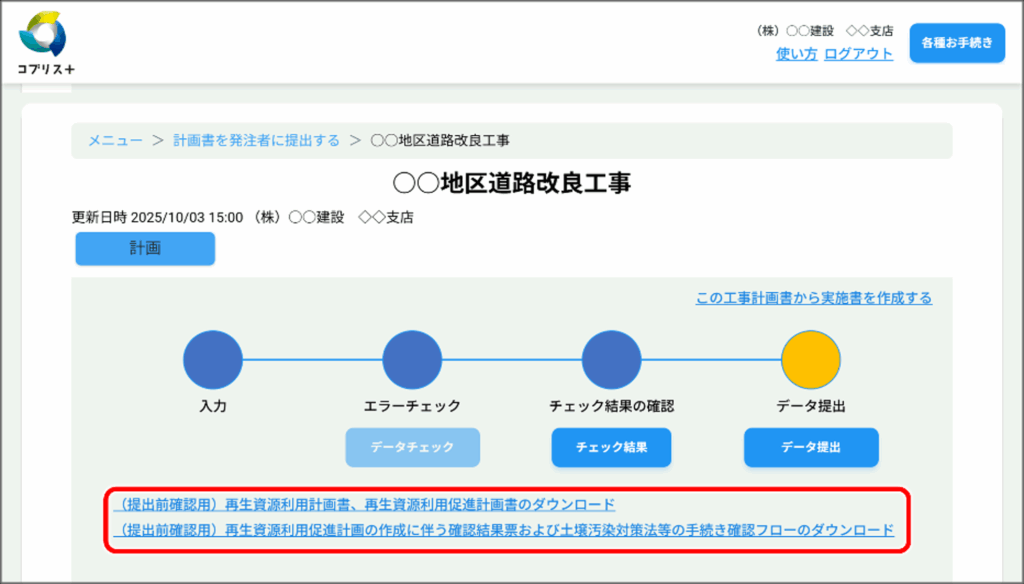Open the 各種お手続き button
1024x584 pixels.
[956, 43]
